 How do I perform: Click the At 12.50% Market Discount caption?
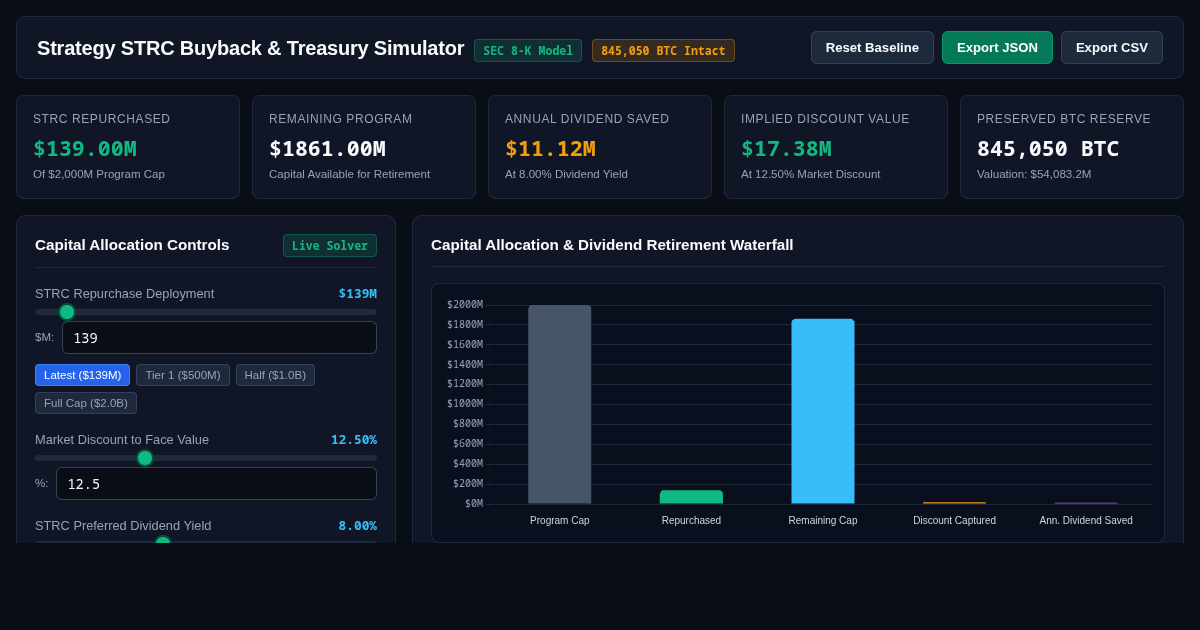[811, 174]
